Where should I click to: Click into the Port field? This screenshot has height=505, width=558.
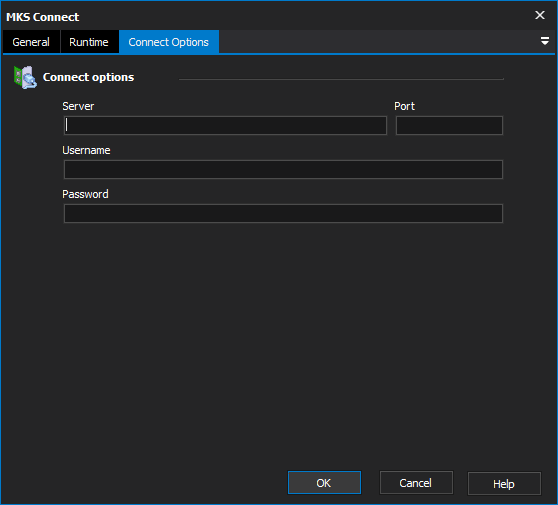tap(449, 125)
